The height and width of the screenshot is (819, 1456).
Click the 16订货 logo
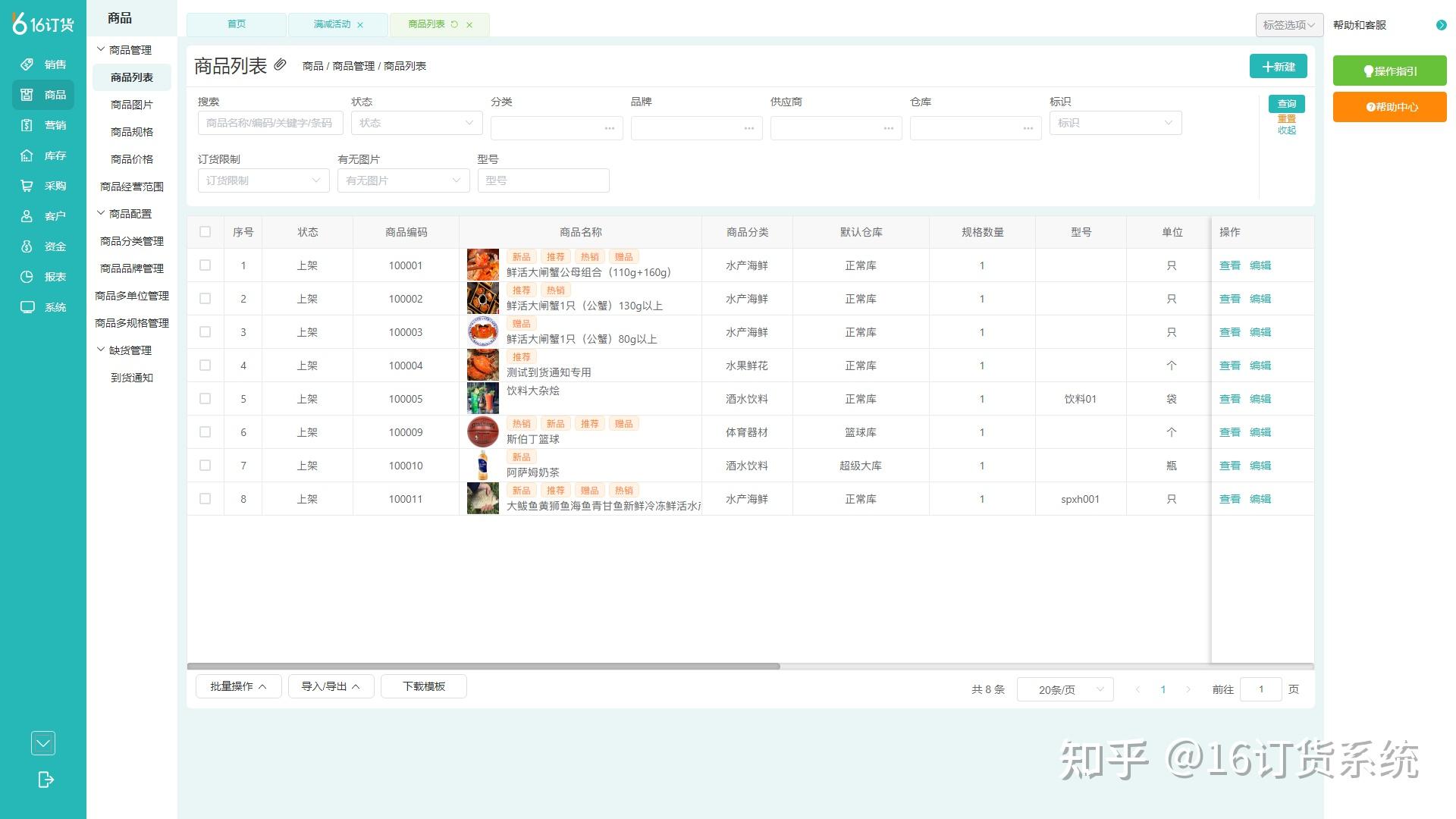(x=43, y=24)
